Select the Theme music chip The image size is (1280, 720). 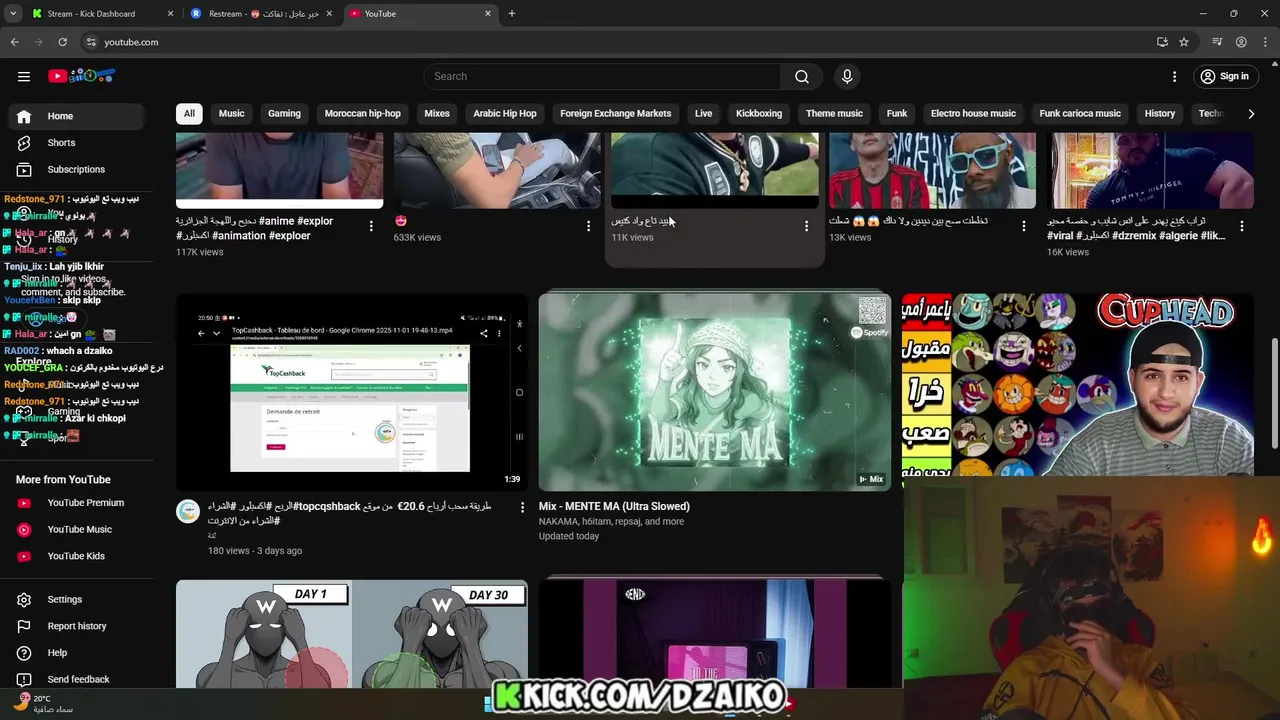tap(834, 114)
